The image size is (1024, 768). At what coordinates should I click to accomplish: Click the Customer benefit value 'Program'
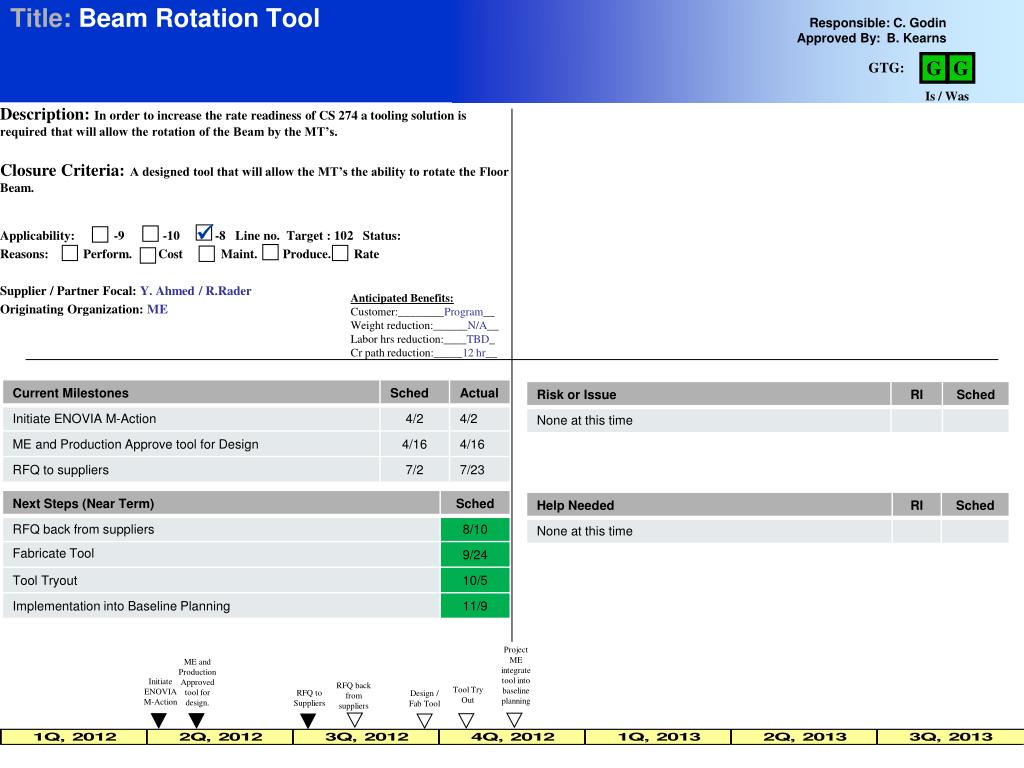[x=463, y=312]
